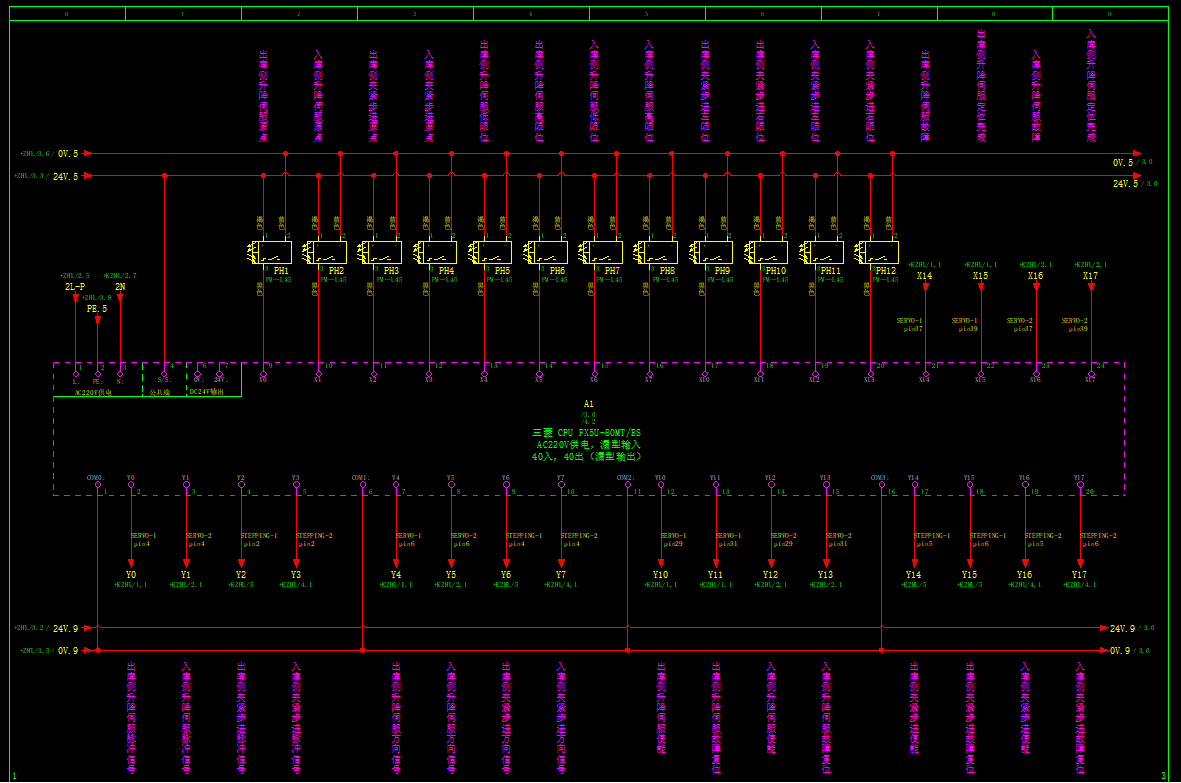Click the Y17 output label
This screenshot has width=1181, height=783.
point(1079,575)
